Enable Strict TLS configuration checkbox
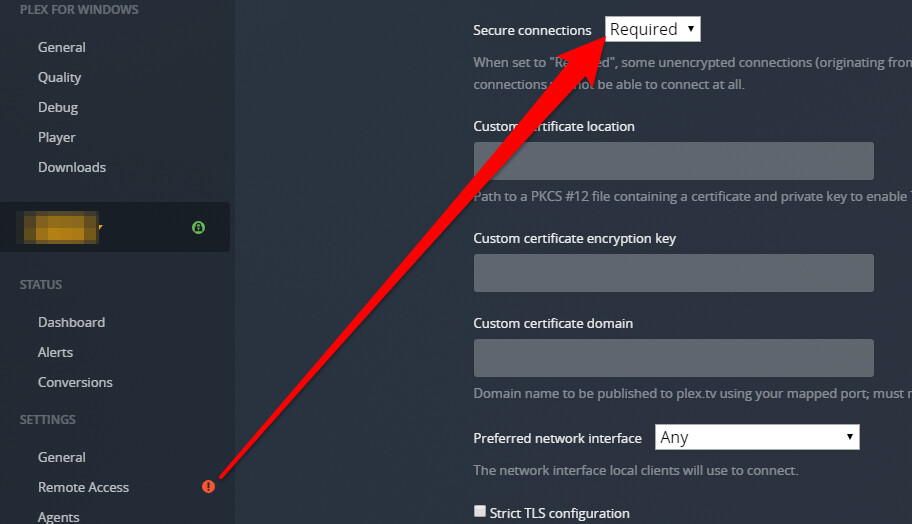This screenshot has height=524, width=912. pos(480,511)
